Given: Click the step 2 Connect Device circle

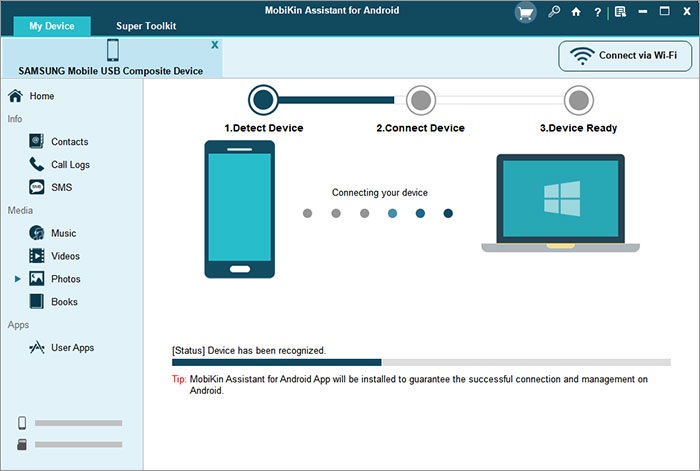Looking at the screenshot, I should point(421,100).
